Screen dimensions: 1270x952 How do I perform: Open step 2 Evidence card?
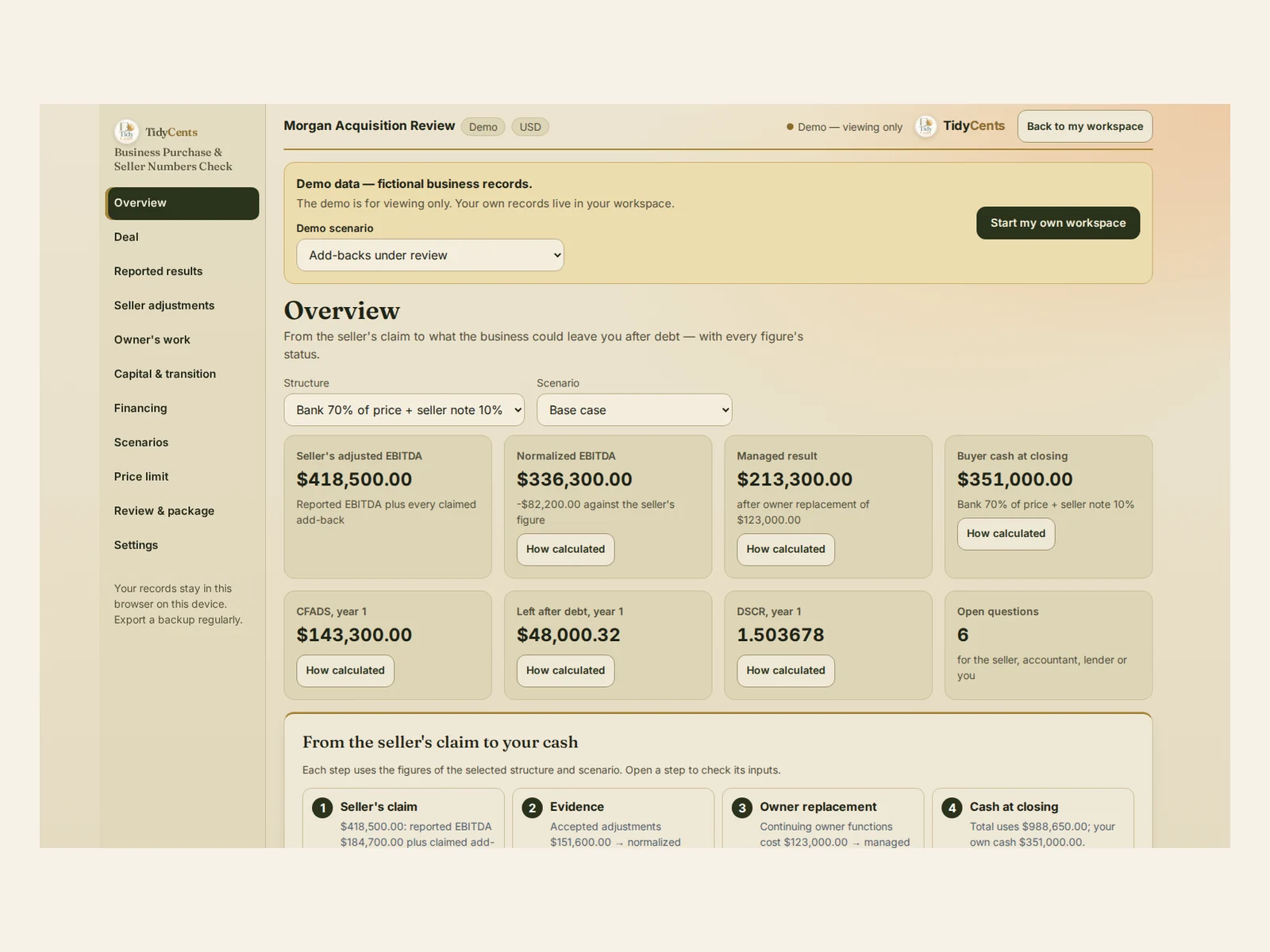[x=613, y=819]
